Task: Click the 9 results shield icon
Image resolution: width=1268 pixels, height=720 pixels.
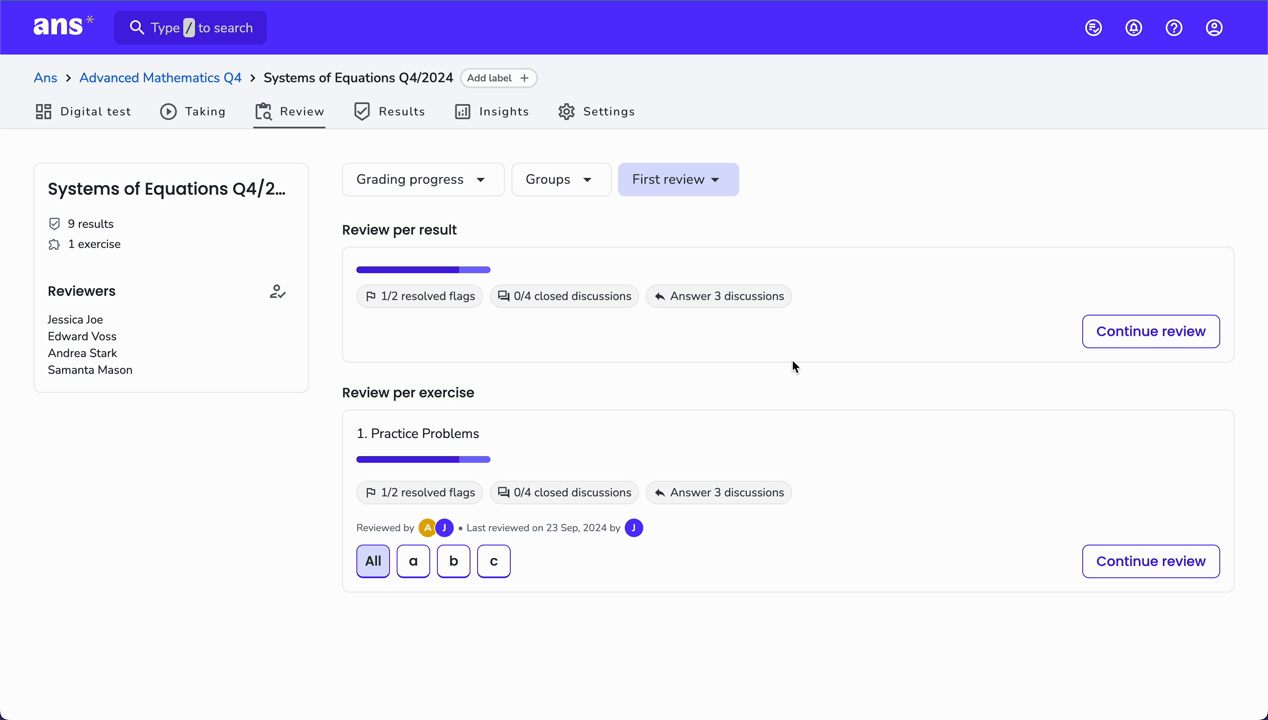Action: (54, 224)
